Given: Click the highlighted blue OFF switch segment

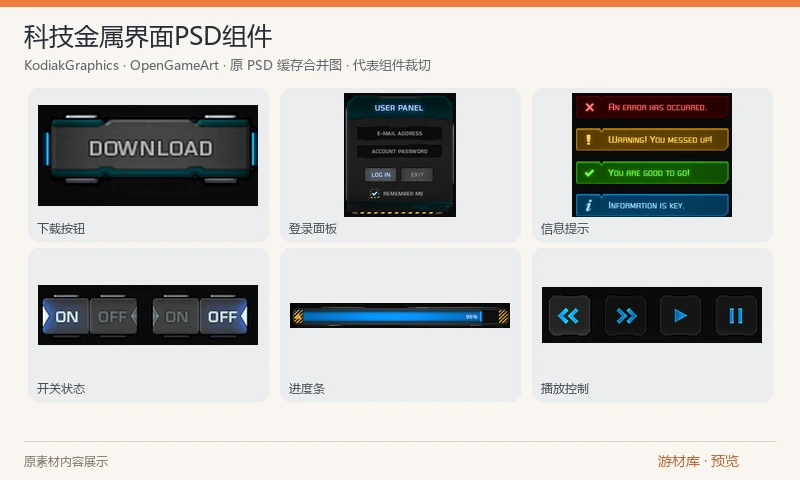Looking at the screenshot, I should (x=223, y=317).
